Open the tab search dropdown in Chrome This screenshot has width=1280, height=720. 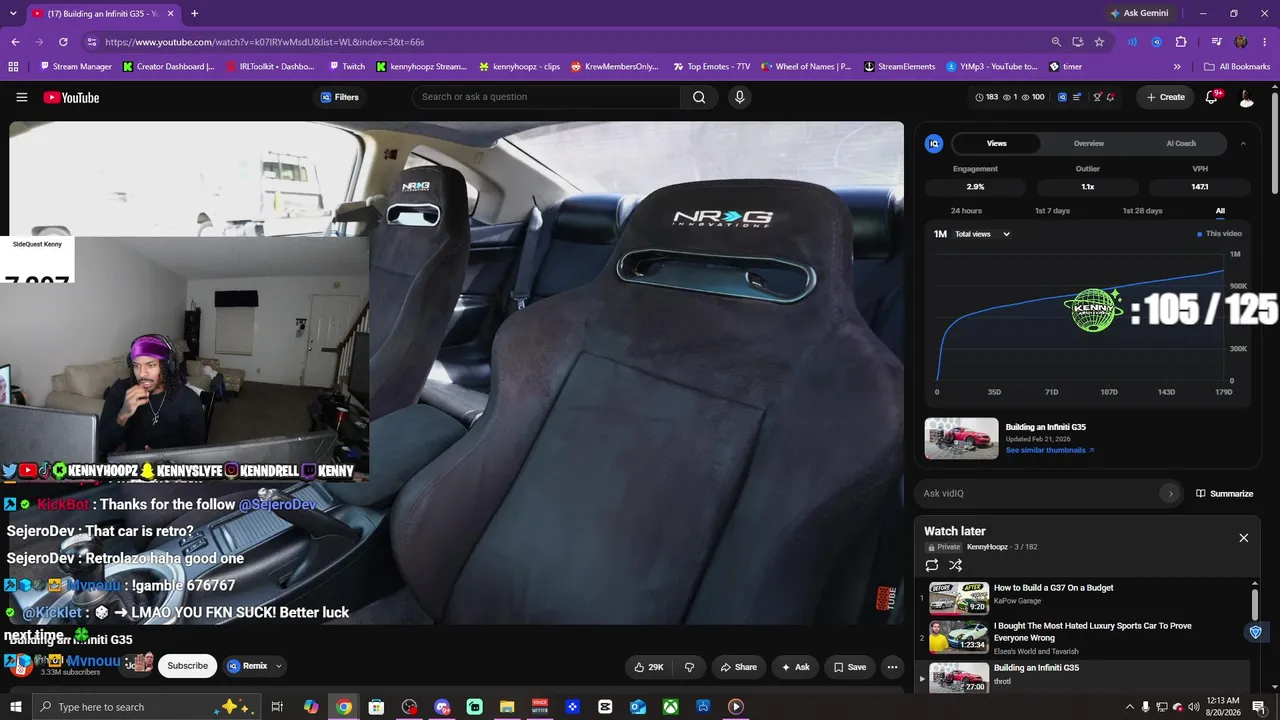tap(13, 13)
